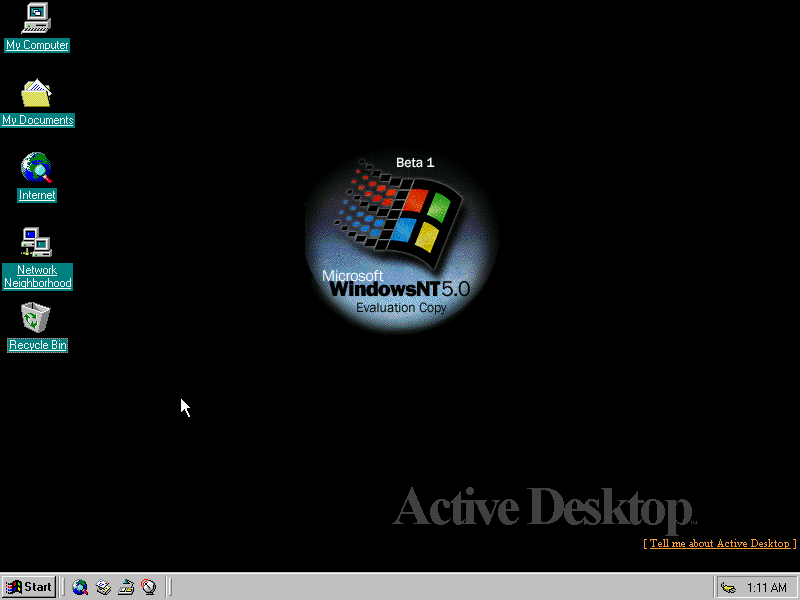Click the My Documents underlined label

38,119
